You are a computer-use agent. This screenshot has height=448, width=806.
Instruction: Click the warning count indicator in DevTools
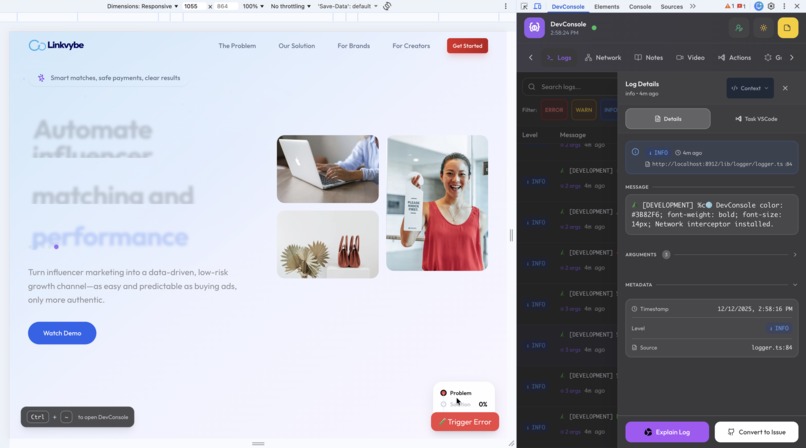click(729, 6)
